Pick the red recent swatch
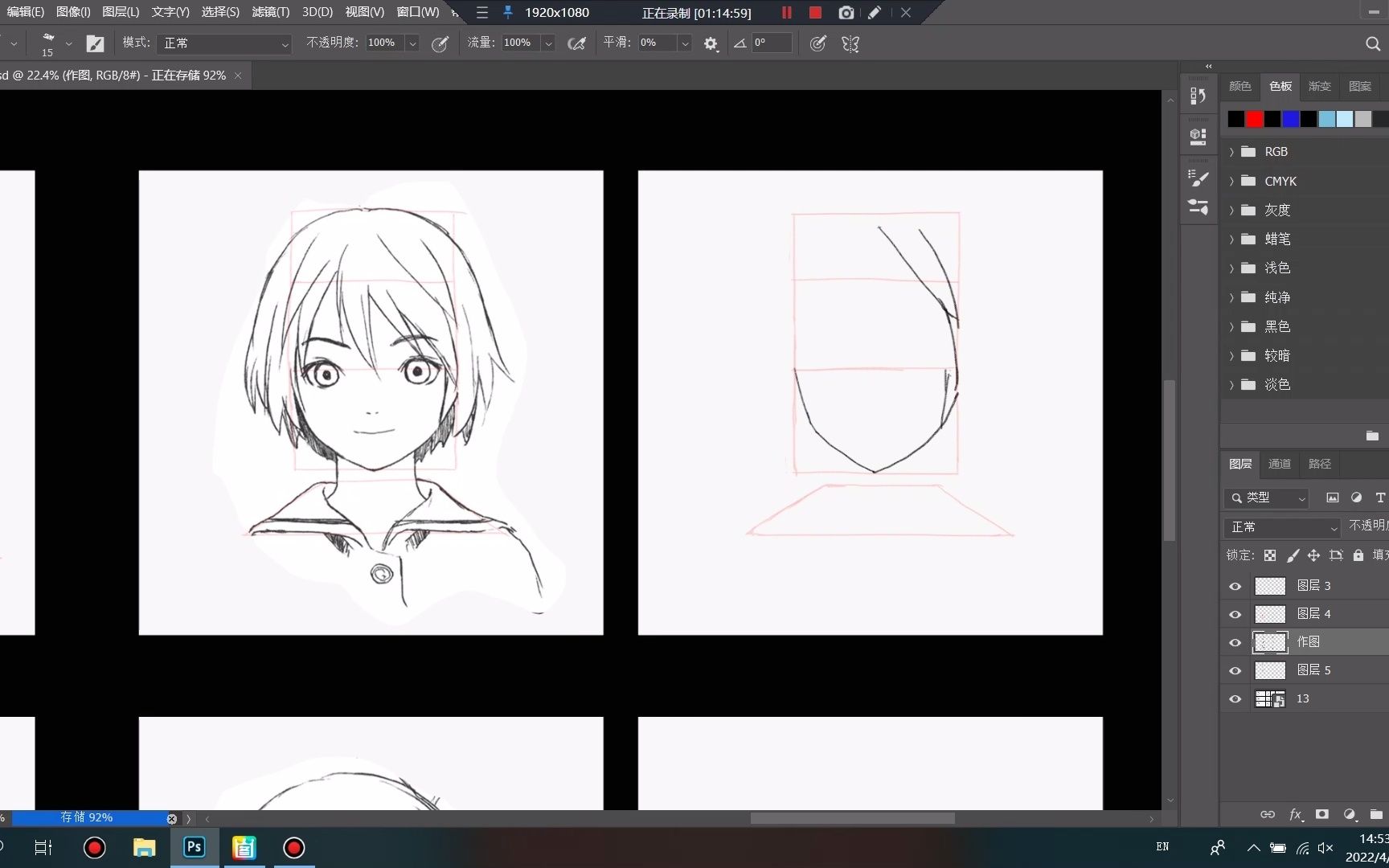Screen dimensions: 1389x868 pos(1255,119)
